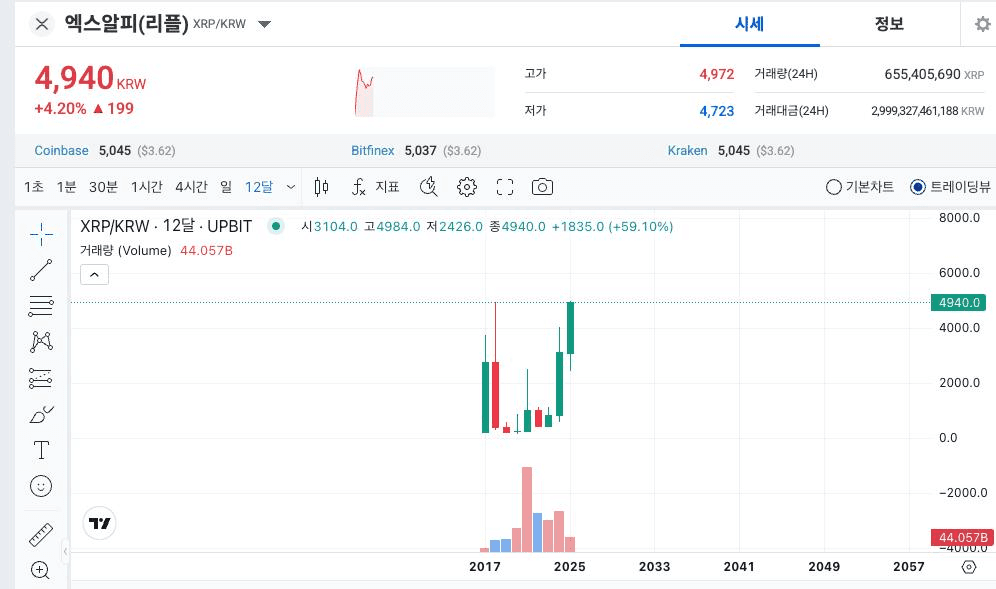Image resolution: width=996 pixels, height=589 pixels.
Task: Click the 44.057B volume axis label
Action: (962, 538)
